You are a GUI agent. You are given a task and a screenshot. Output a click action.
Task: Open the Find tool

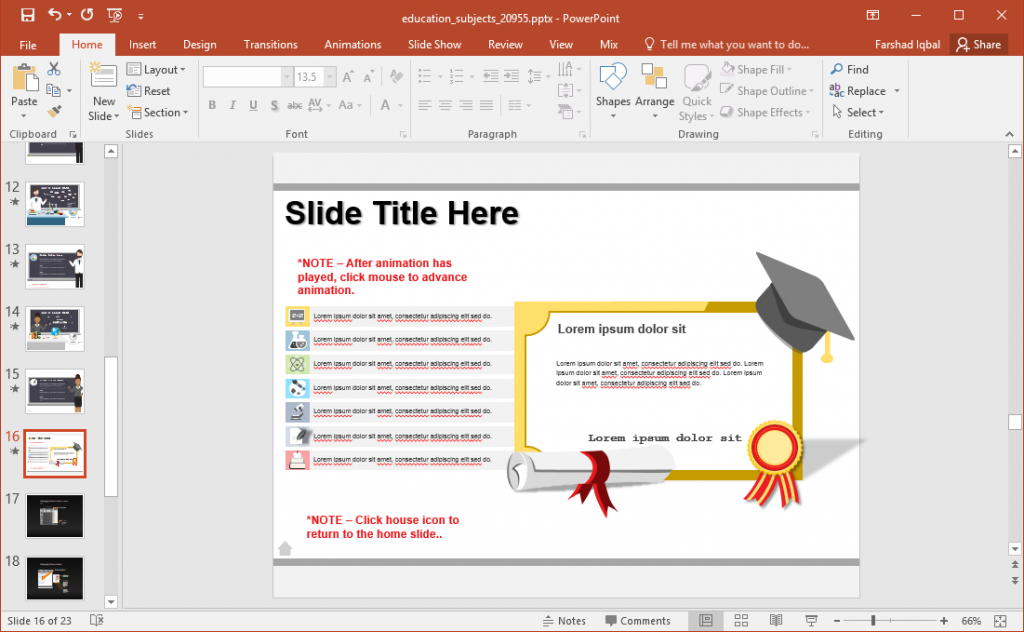click(x=849, y=69)
